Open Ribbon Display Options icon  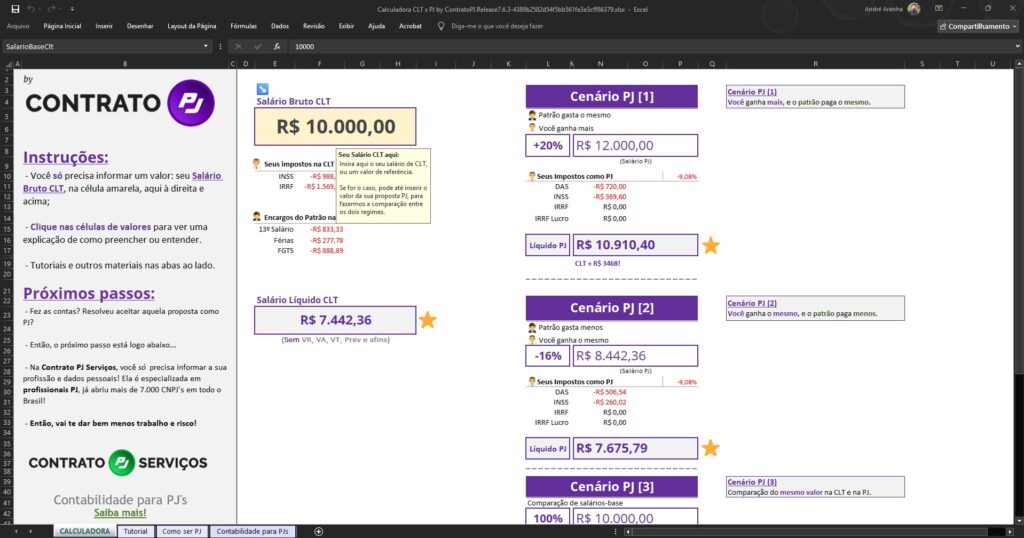pyautogui.click(x=938, y=9)
